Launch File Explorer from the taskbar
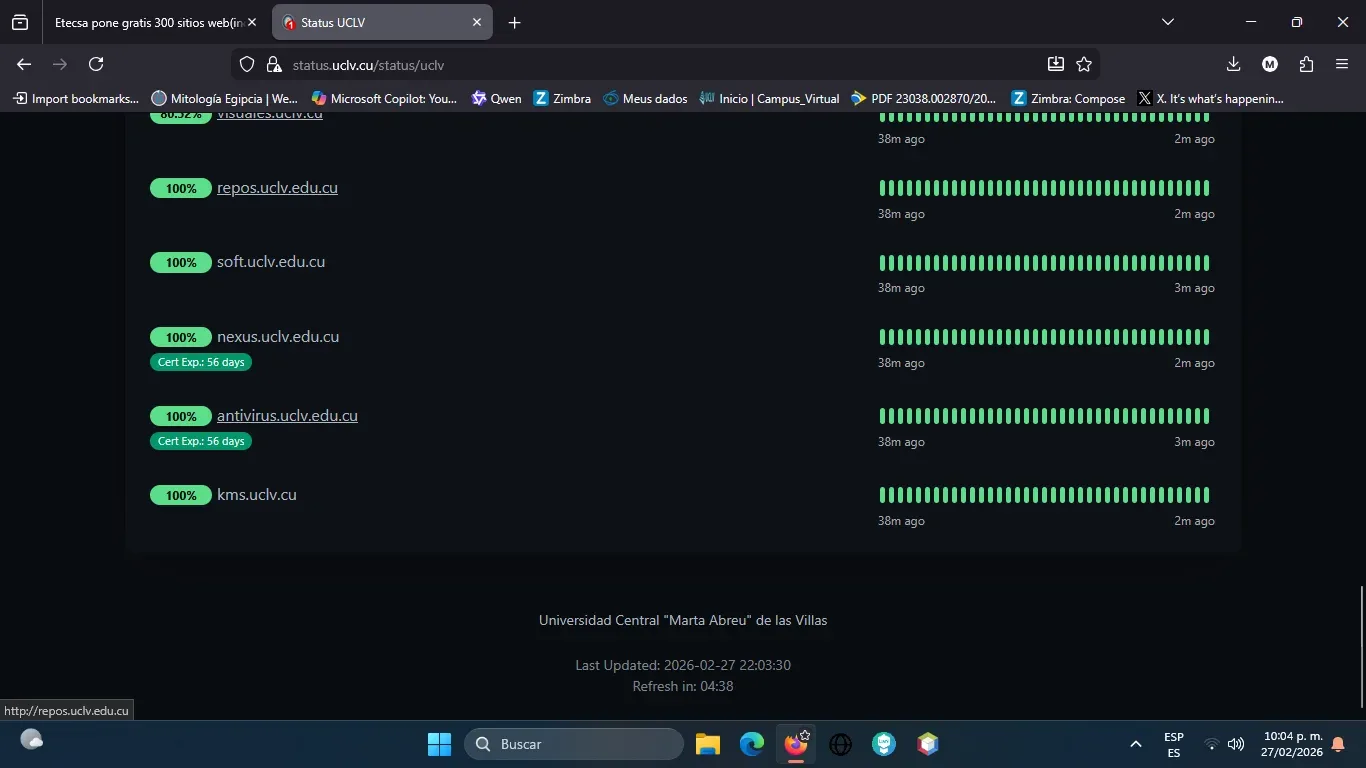The height and width of the screenshot is (768, 1366). (x=708, y=744)
